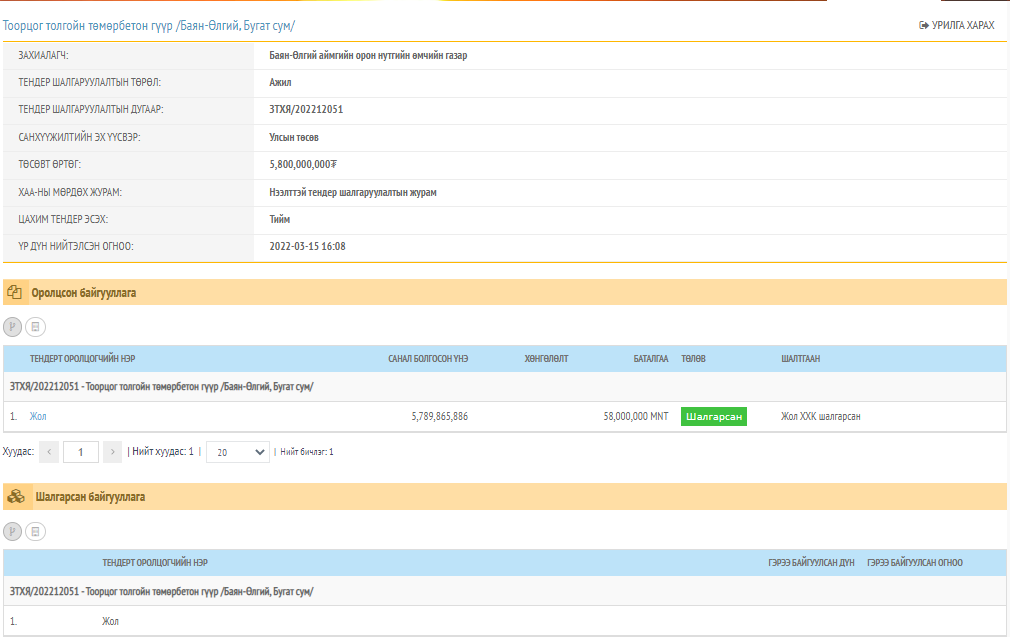1010x637 pixels.
Task: Open the page size dropdown showing 20
Action: (x=237, y=452)
